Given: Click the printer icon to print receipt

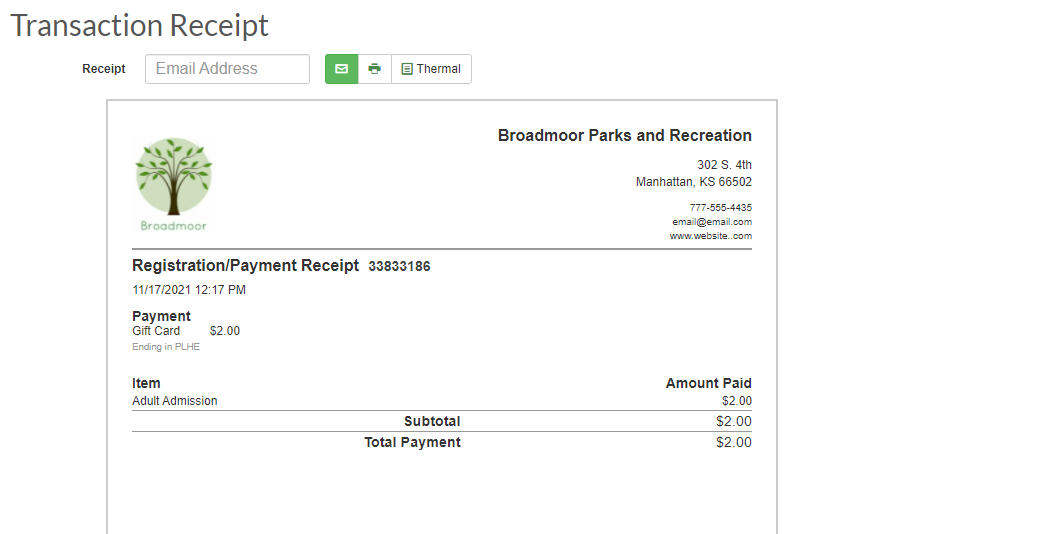Looking at the screenshot, I should [375, 69].
